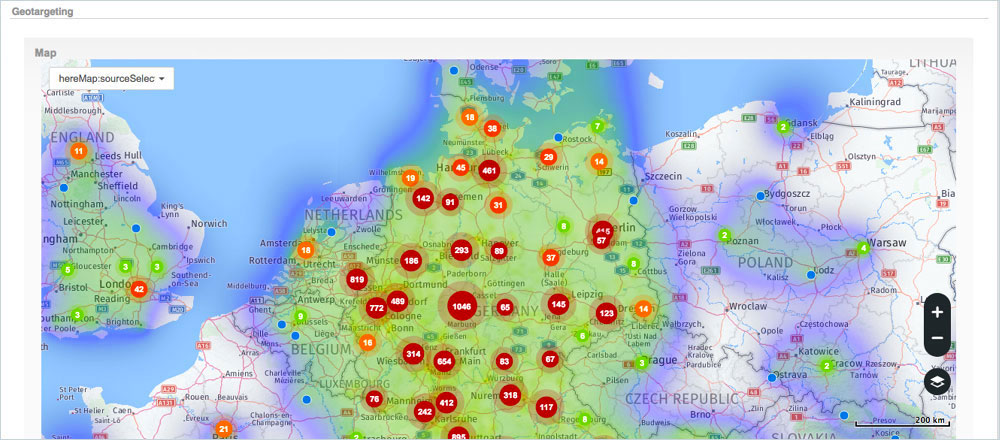Click the 314 cluster marker
The height and width of the screenshot is (440, 1000).
pyautogui.click(x=413, y=354)
